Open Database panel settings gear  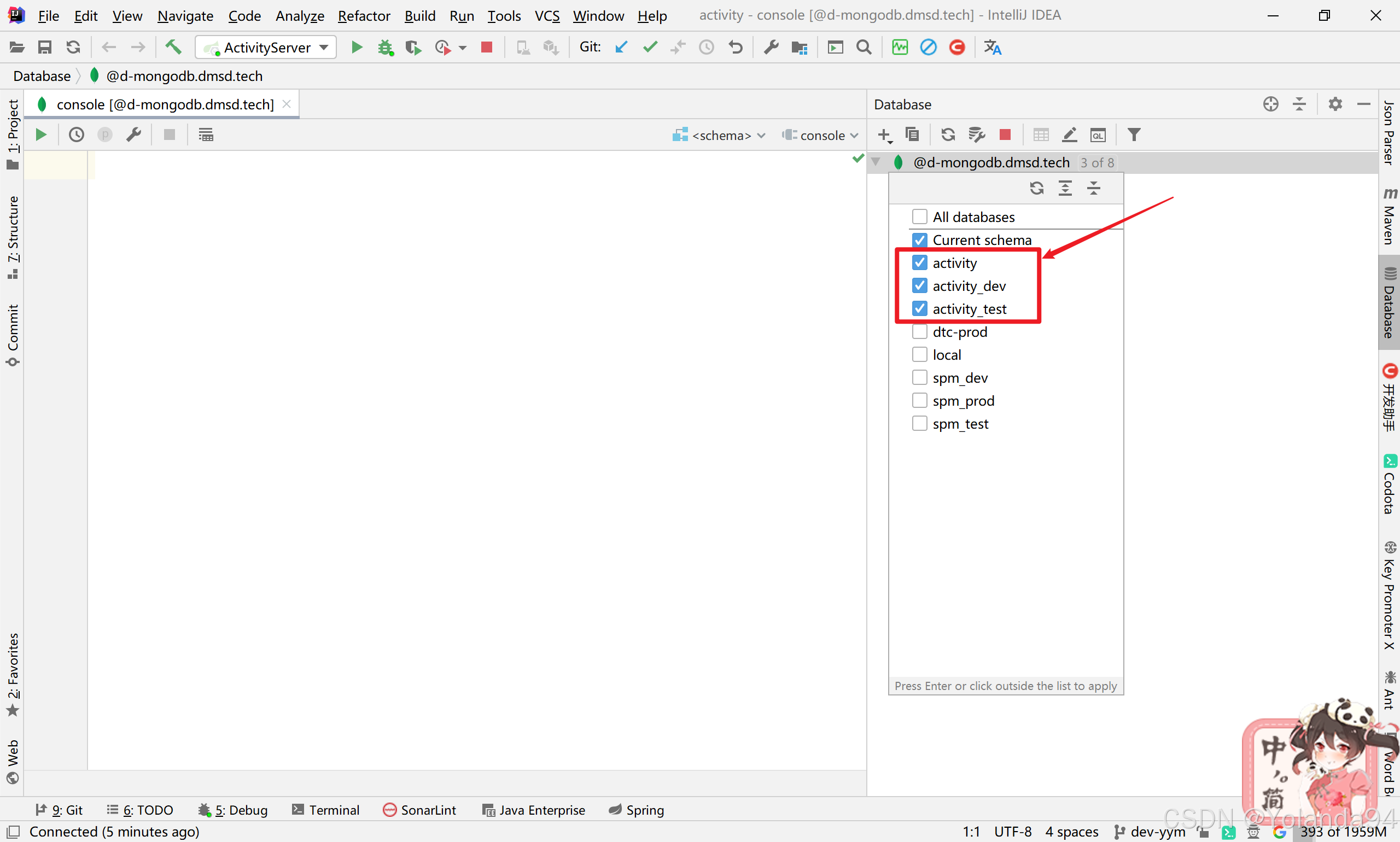click(1335, 104)
